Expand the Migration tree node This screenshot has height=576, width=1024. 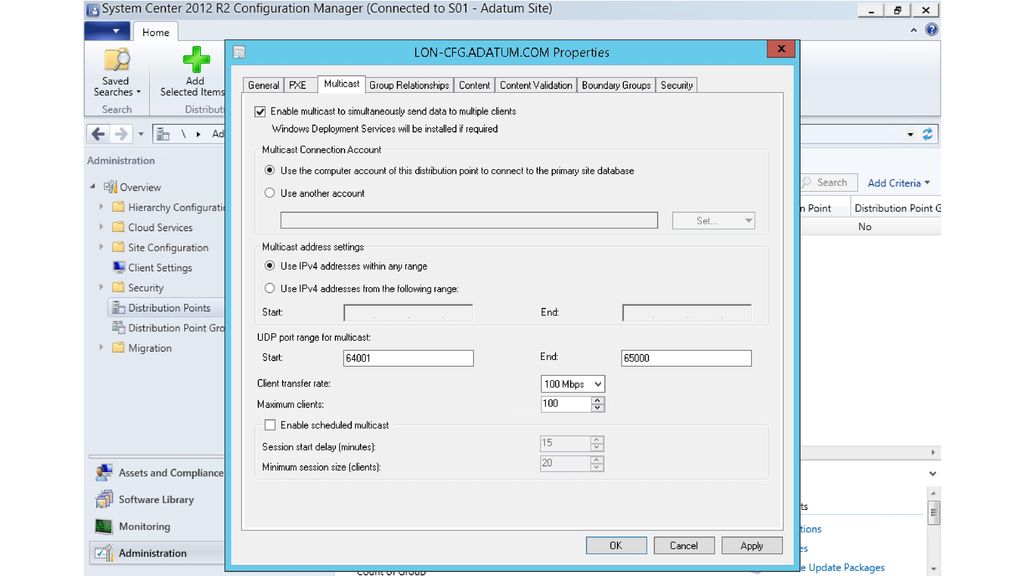click(101, 348)
